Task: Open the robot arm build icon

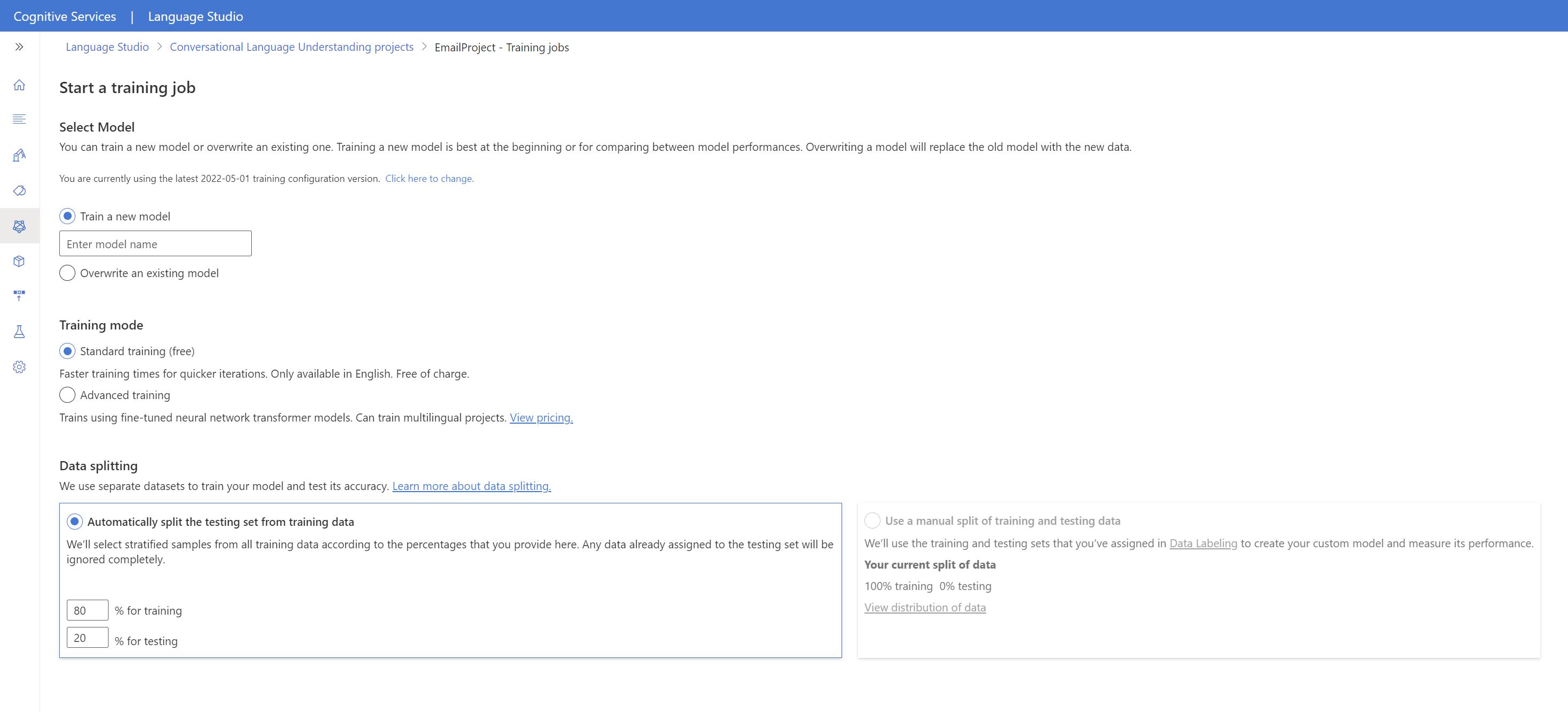Action: 19,155
